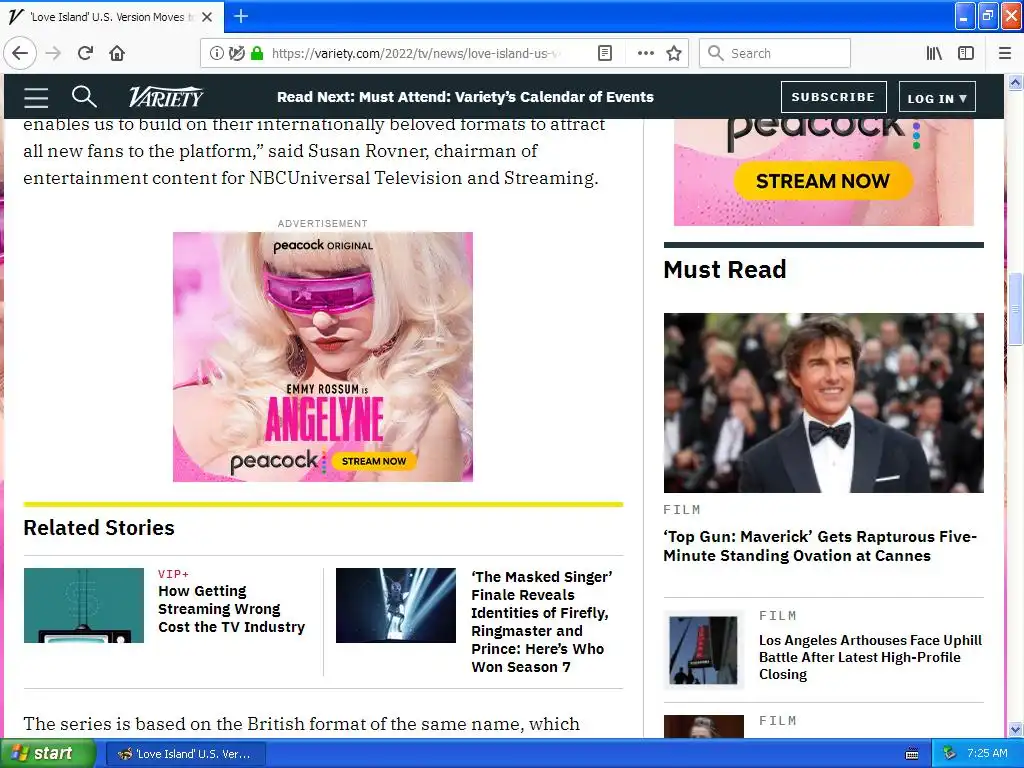Click STREAM NOW in Angelyne ad
Image resolution: width=1024 pixels, height=768 pixels.
pyautogui.click(x=374, y=461)
